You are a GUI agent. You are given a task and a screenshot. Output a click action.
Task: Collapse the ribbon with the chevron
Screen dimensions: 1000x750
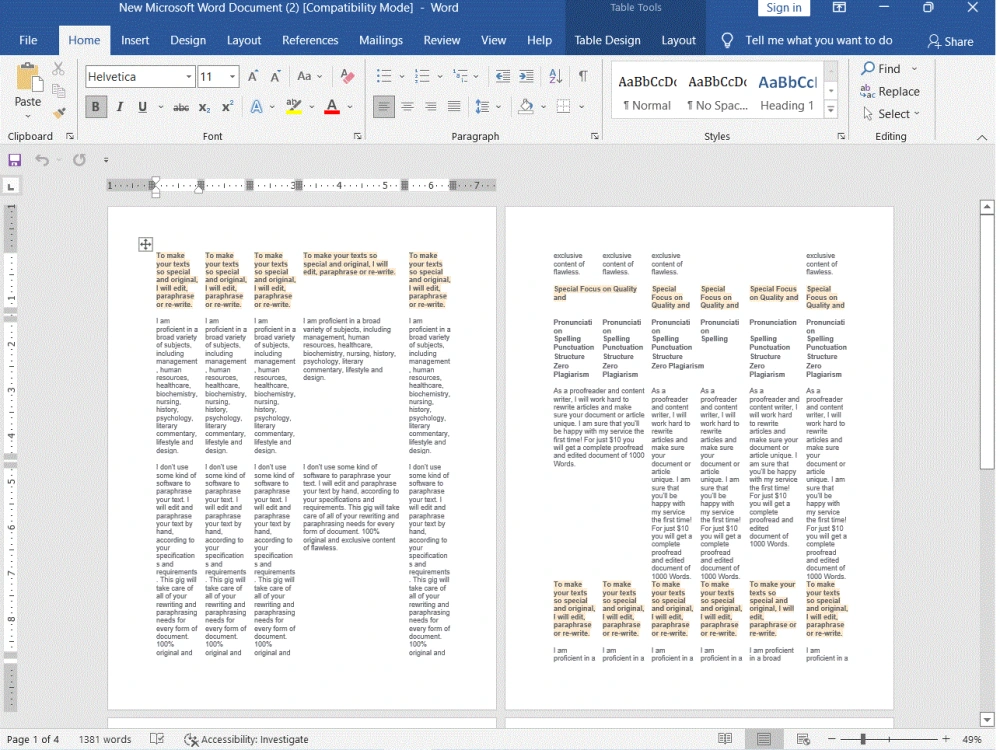point(982,137)
